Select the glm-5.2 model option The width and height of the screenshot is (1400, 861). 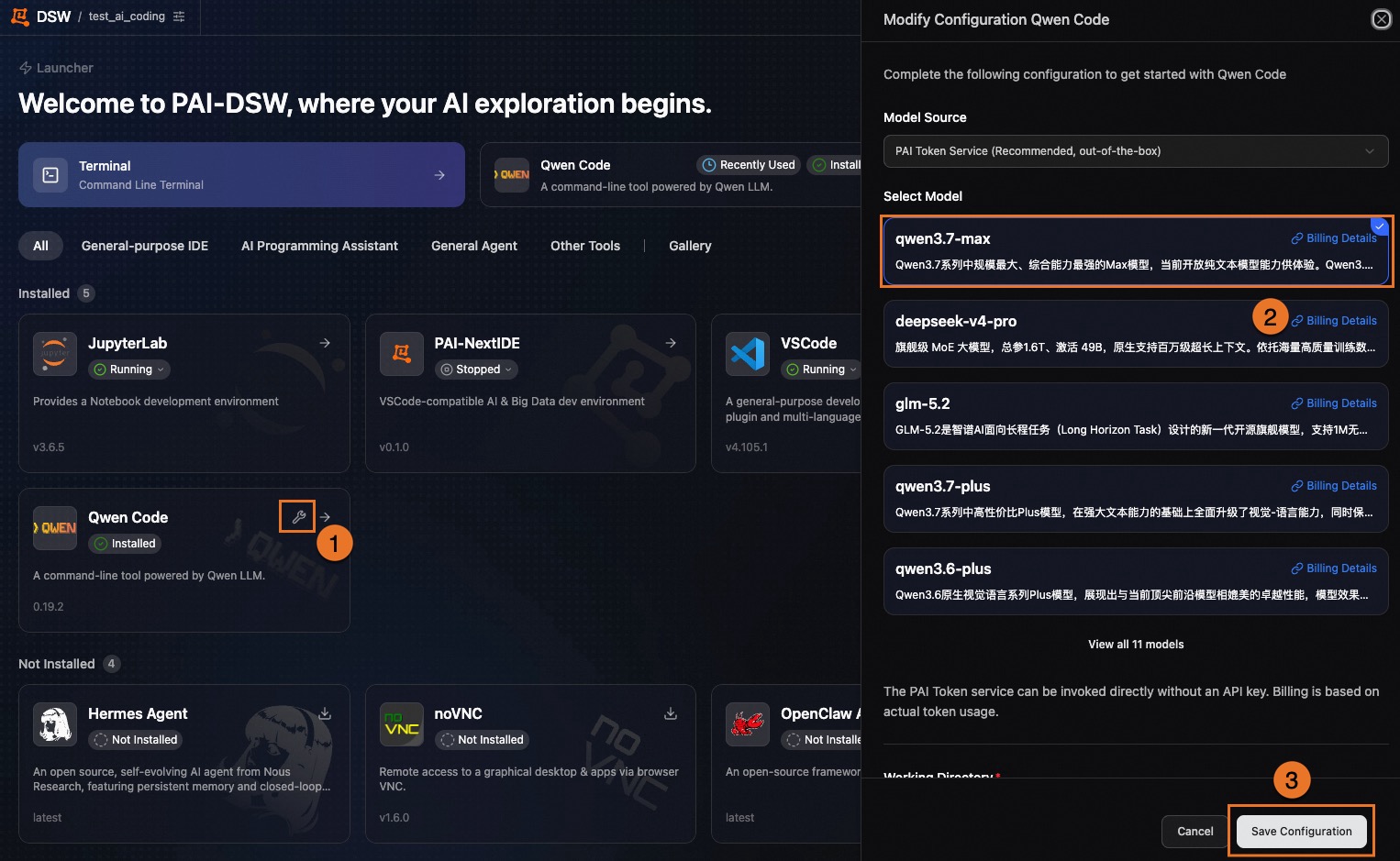point(1136,417)
